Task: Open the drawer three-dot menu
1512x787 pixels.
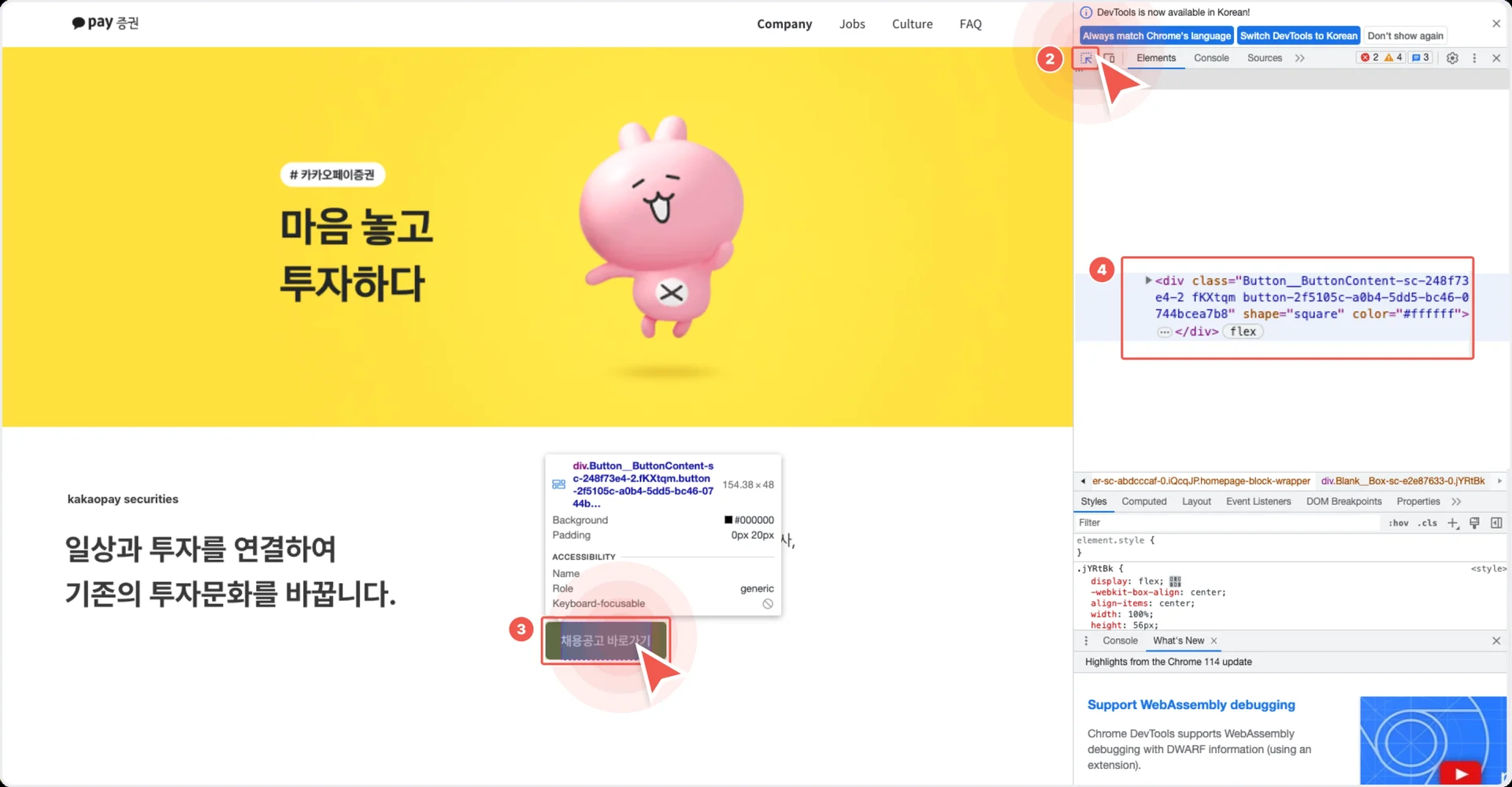Action: click(1086, 641)
